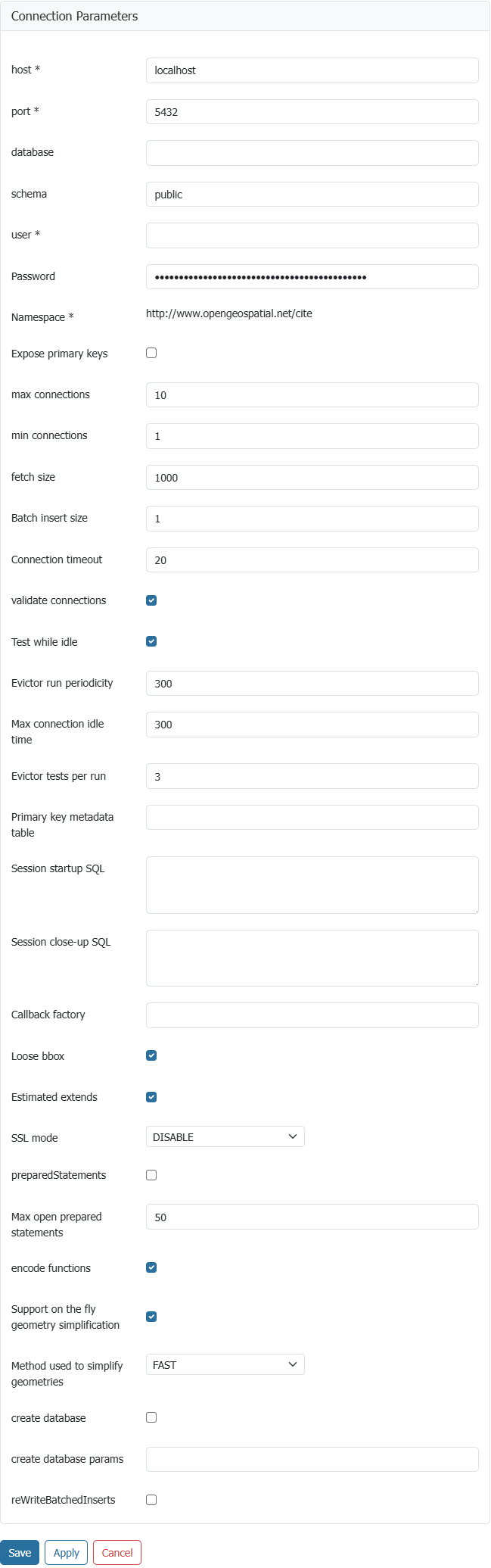Click the Save button
Screen dimensions: 491x1568
[20, 1553]
